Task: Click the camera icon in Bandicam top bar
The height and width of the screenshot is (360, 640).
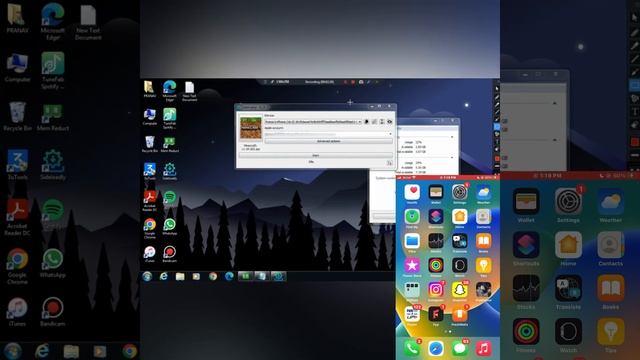Action: pos(361,82)
